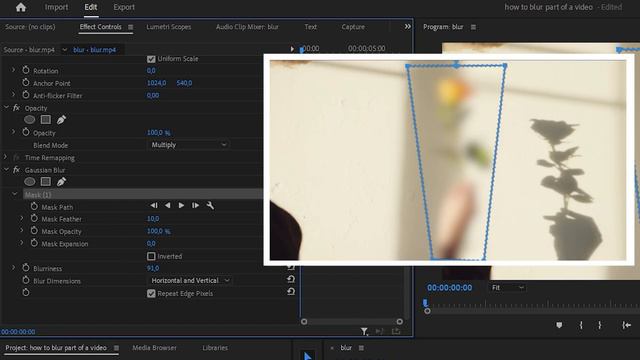Open the Lumetri Scopes panel tab
This screenshot has height=360, width=640.
(x=169, y=27)
